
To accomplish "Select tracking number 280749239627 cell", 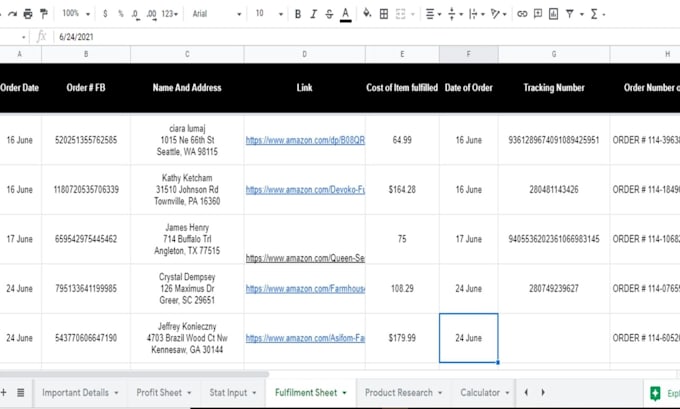I will pos(554,288).
